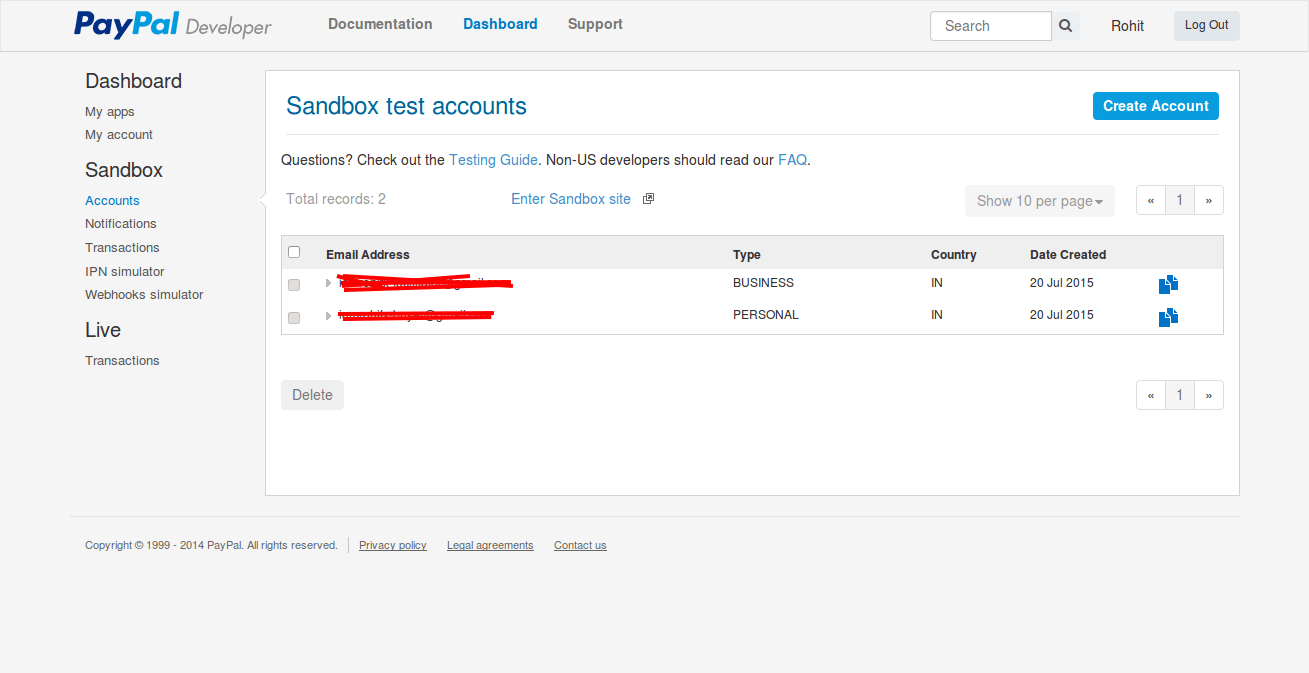Click the PERSONAL type cell
Screen dimensions: 1309x673
[x=766, y=315]
